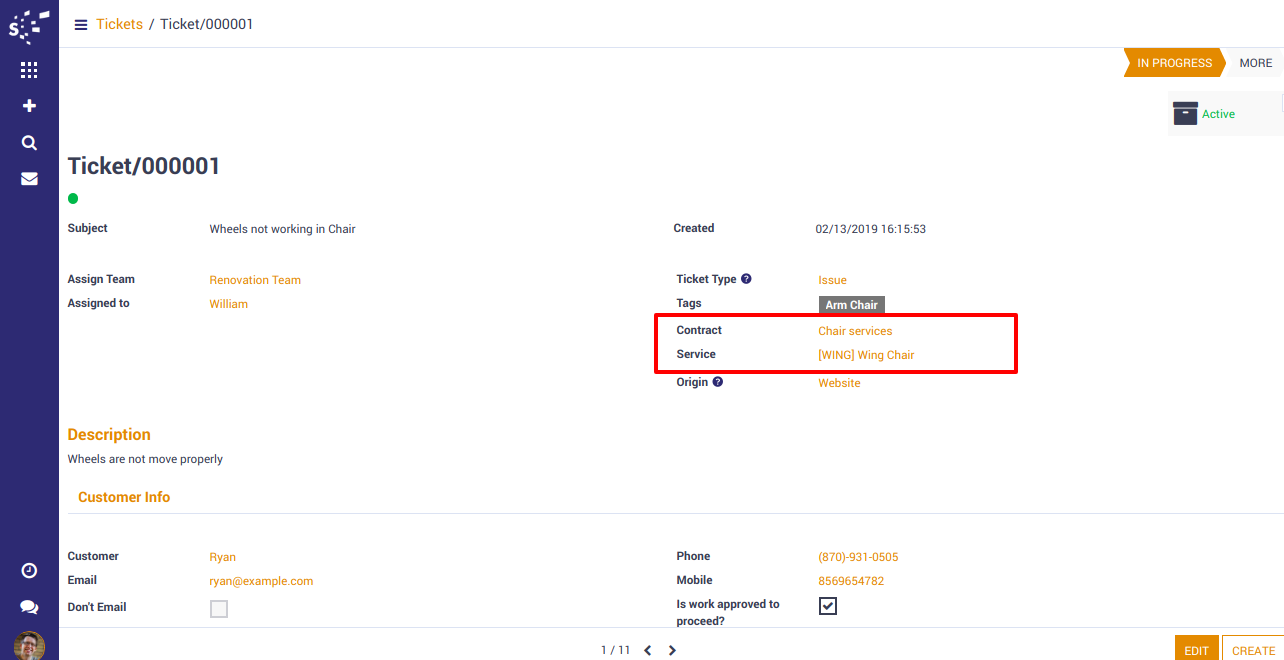Uncheck Is work approved to proceed

[828, 606]
